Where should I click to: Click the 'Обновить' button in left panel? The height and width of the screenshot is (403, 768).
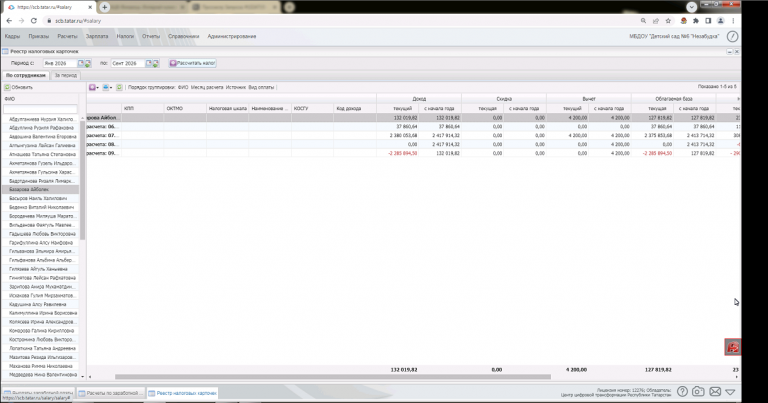coord(19,87)
